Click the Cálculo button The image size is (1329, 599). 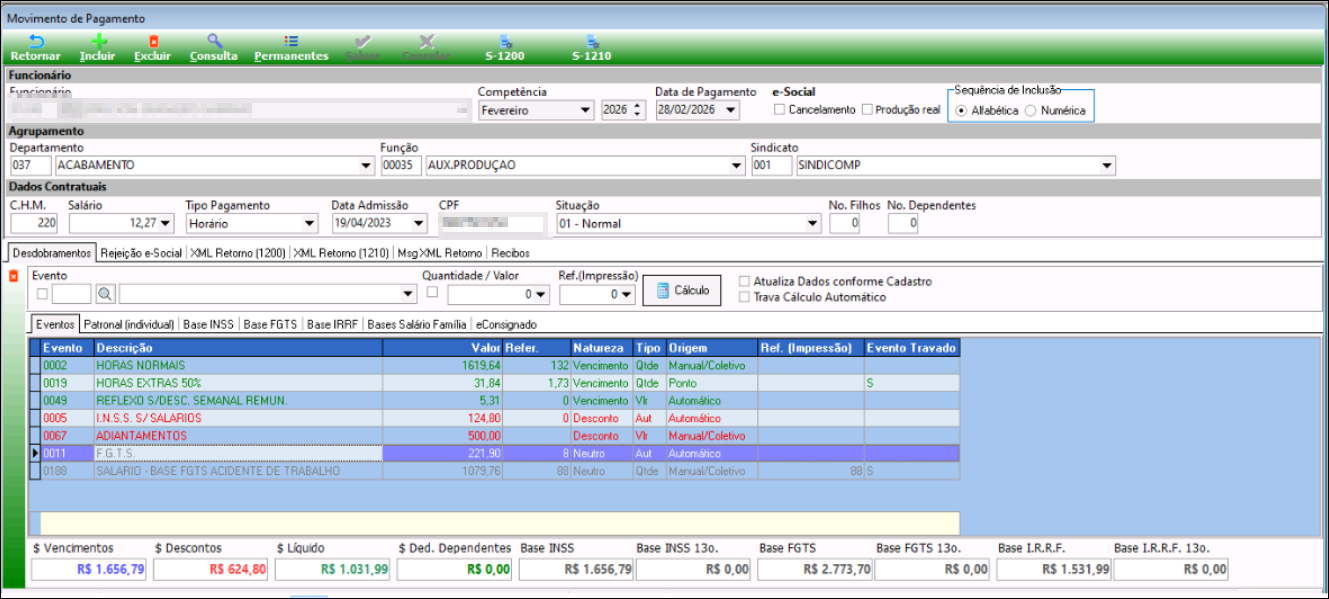(680, 290)
